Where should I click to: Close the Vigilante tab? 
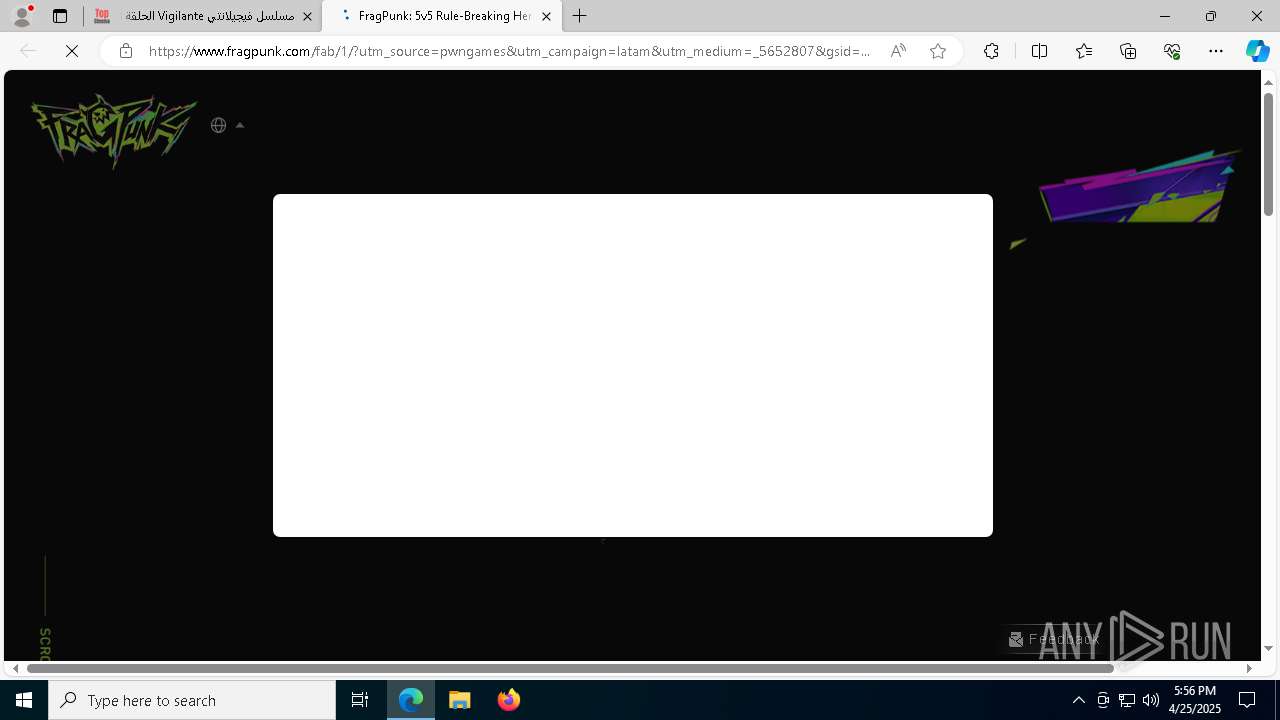307,16
